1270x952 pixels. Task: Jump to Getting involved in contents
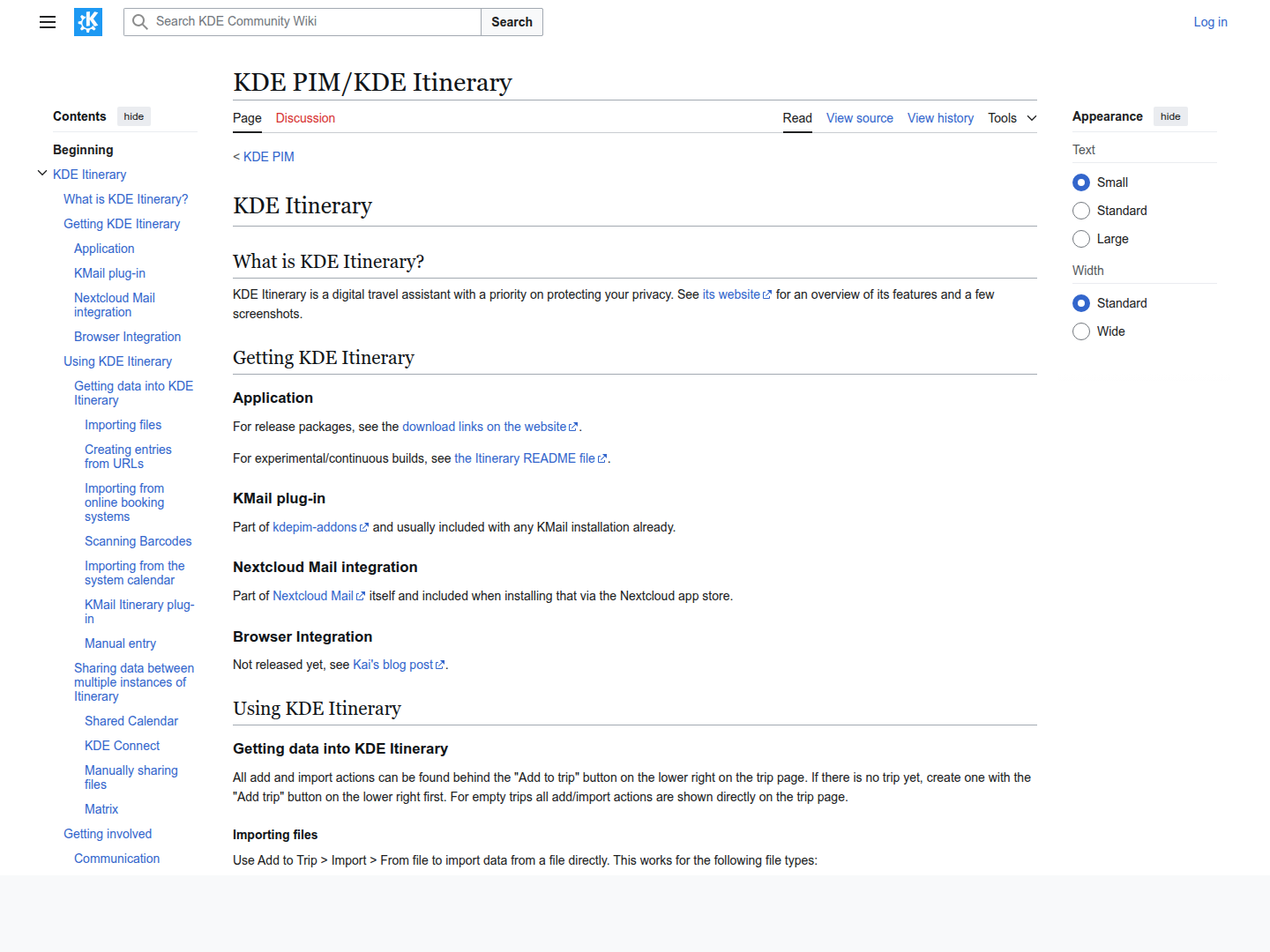coord(108,834)
